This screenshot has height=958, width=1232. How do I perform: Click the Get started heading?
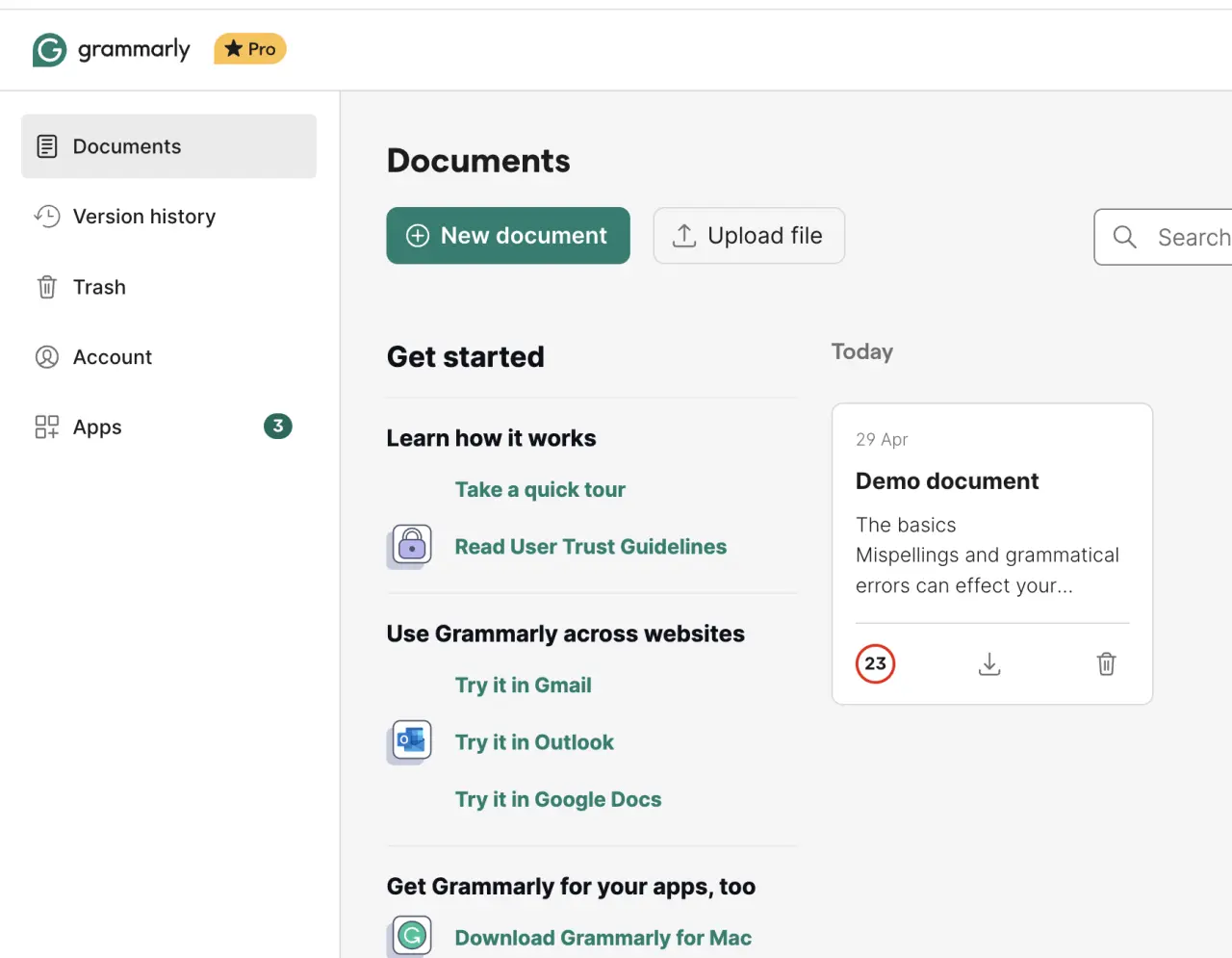pos(466,356)
